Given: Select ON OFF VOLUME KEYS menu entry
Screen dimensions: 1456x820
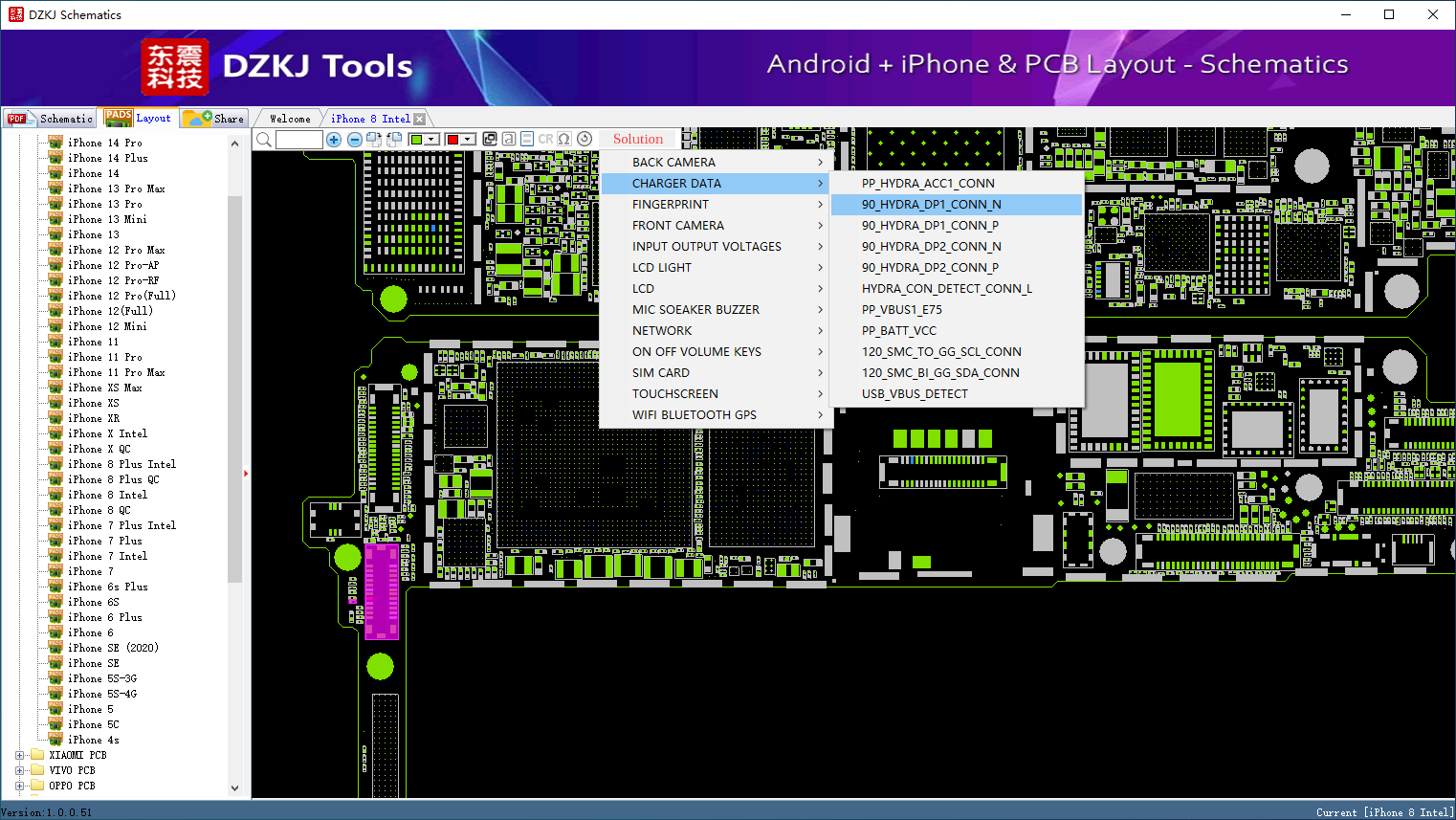Looking at the screenshot, I should point(716,352).
